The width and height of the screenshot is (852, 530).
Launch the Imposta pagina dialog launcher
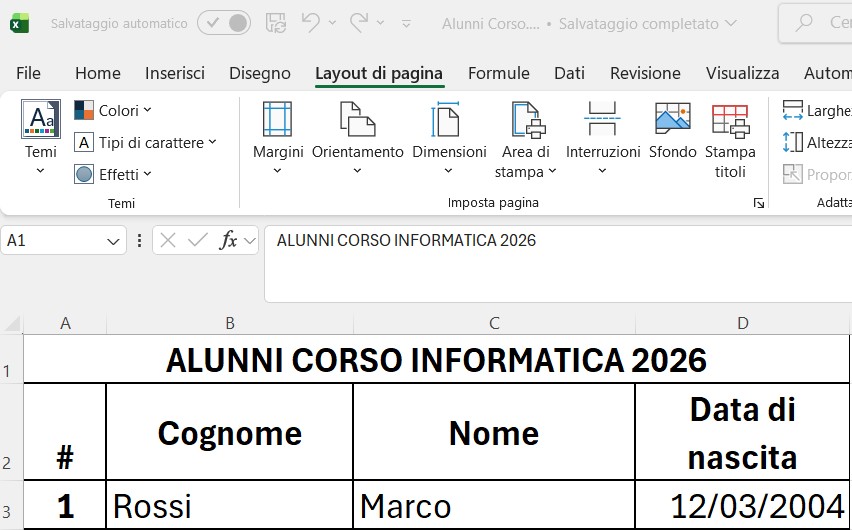tap(759, 203)
